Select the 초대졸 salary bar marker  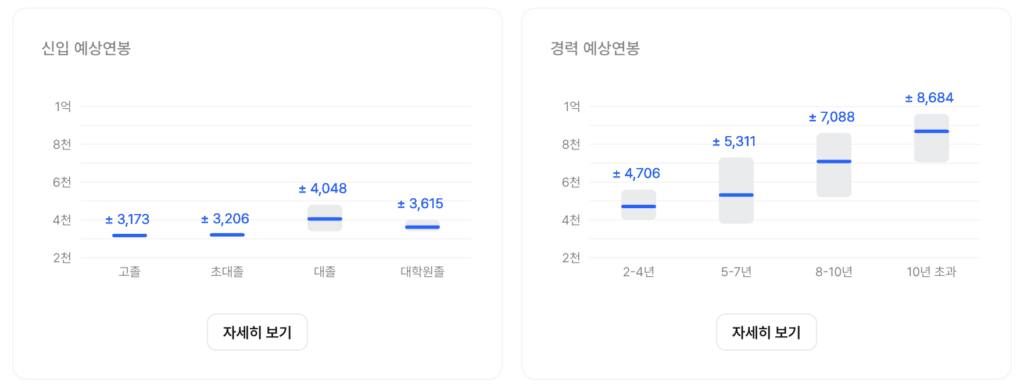click(x=227, y=235)
